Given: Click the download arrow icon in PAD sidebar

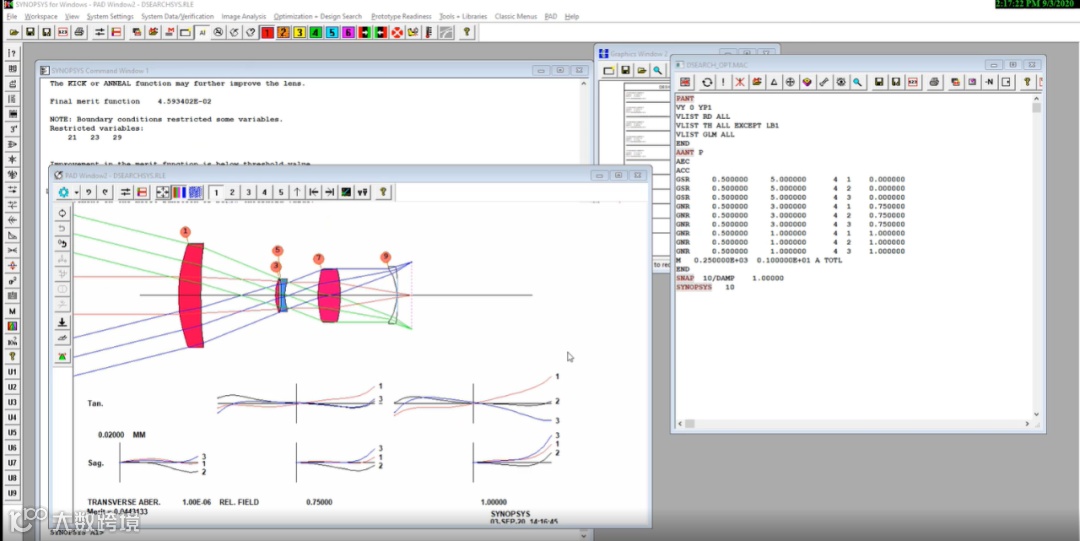Looking at the screenshot, I should click(62, 323).
